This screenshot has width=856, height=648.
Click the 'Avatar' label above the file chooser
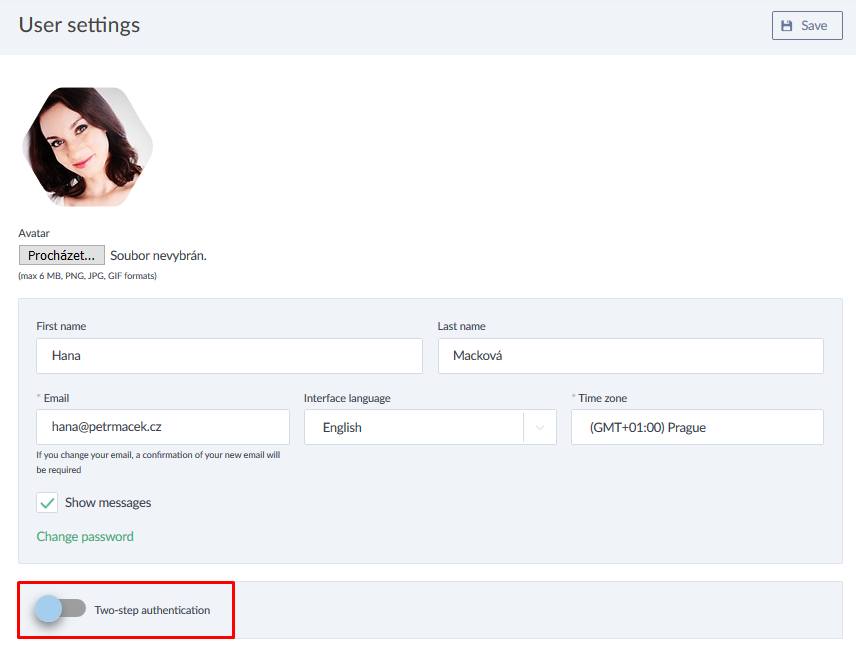(x=34, y=233)
